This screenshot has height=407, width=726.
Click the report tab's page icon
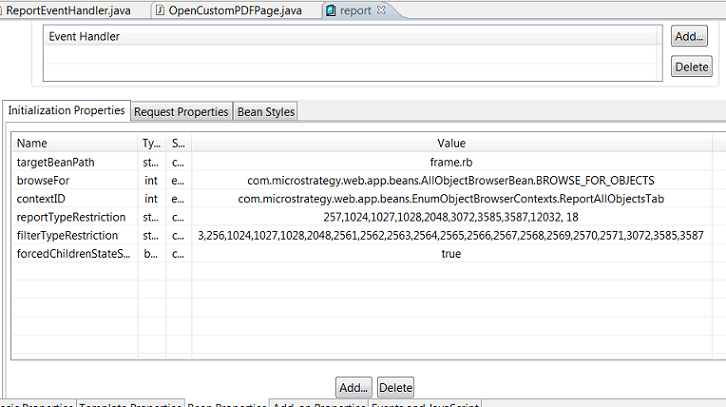pyautogui.click(x=331, y=10)
